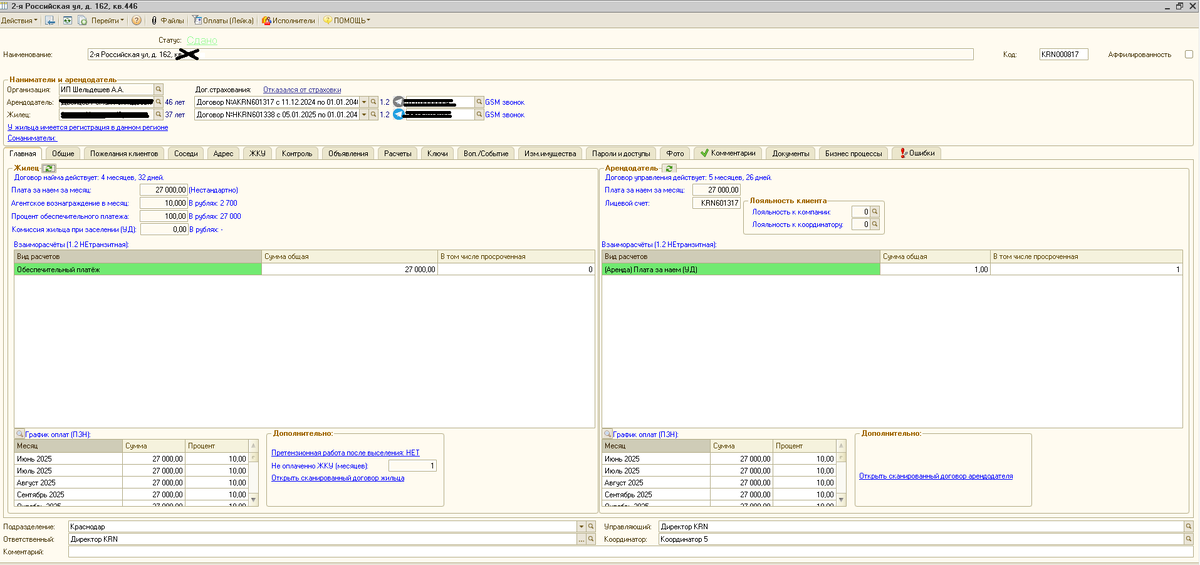Click the magnifier beside Координатор 5 field
This screenshot has height=565, width=1200.
click(x=1187, y=539)
